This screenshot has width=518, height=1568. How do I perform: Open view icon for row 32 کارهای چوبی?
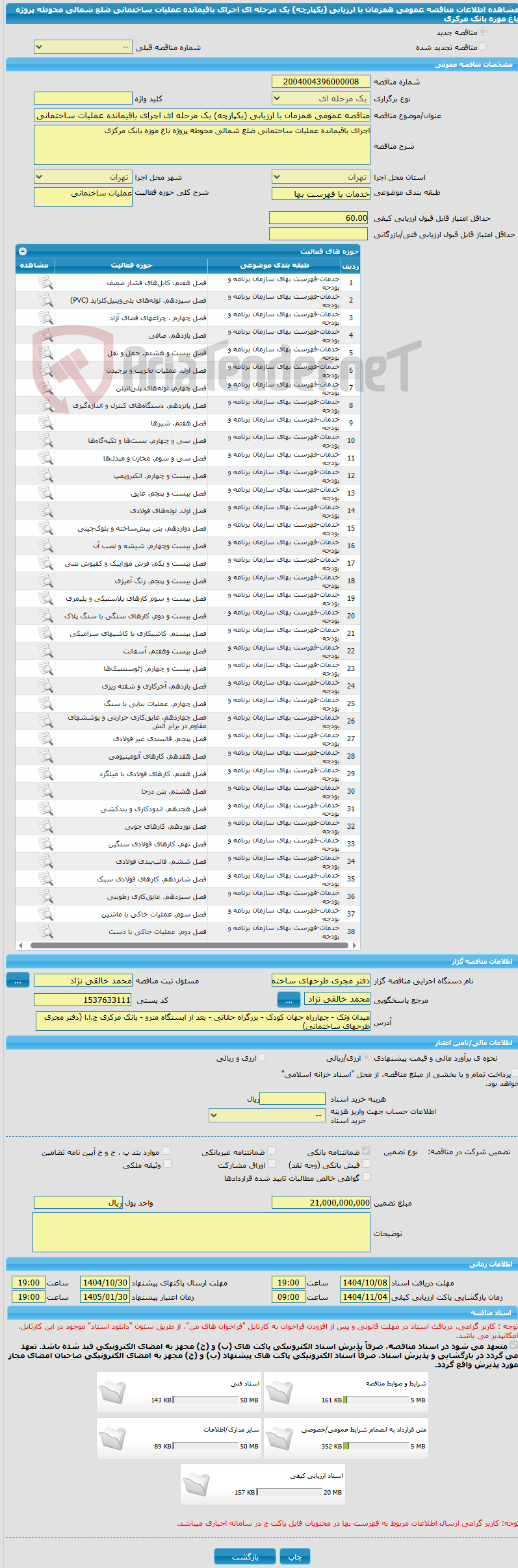point(45,826)
